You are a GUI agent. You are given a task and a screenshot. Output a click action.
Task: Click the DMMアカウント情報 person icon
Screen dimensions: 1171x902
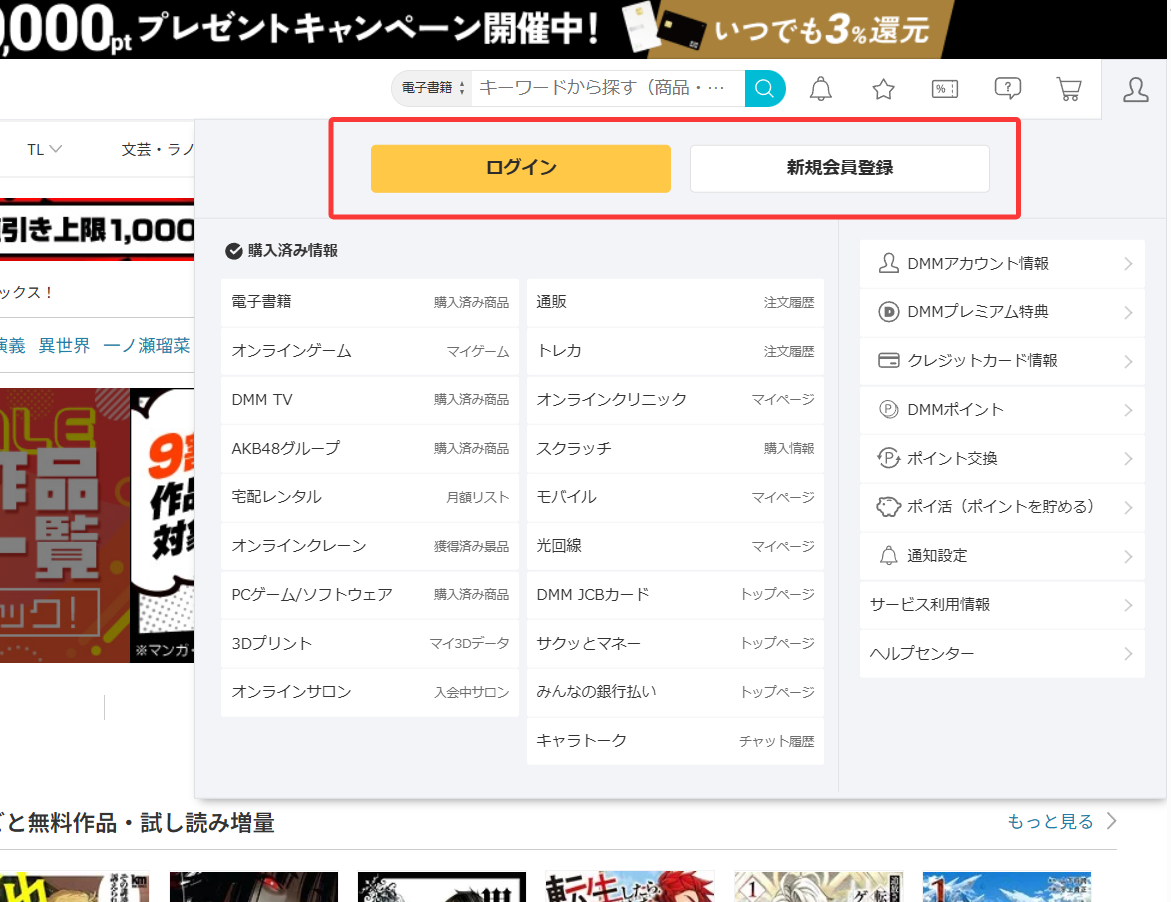888,264
